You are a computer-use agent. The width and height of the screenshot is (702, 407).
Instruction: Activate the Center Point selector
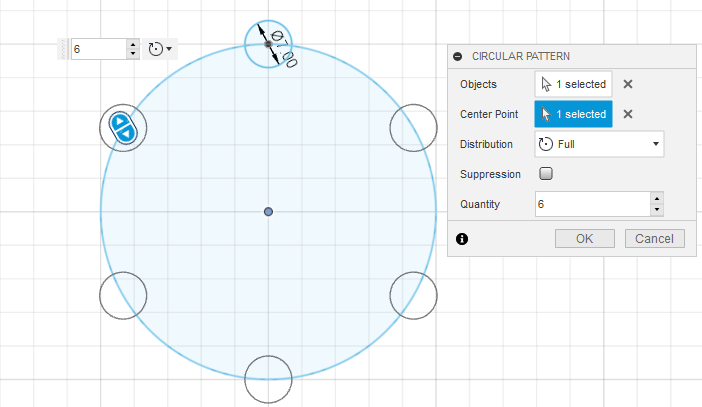tap(573, 114)
